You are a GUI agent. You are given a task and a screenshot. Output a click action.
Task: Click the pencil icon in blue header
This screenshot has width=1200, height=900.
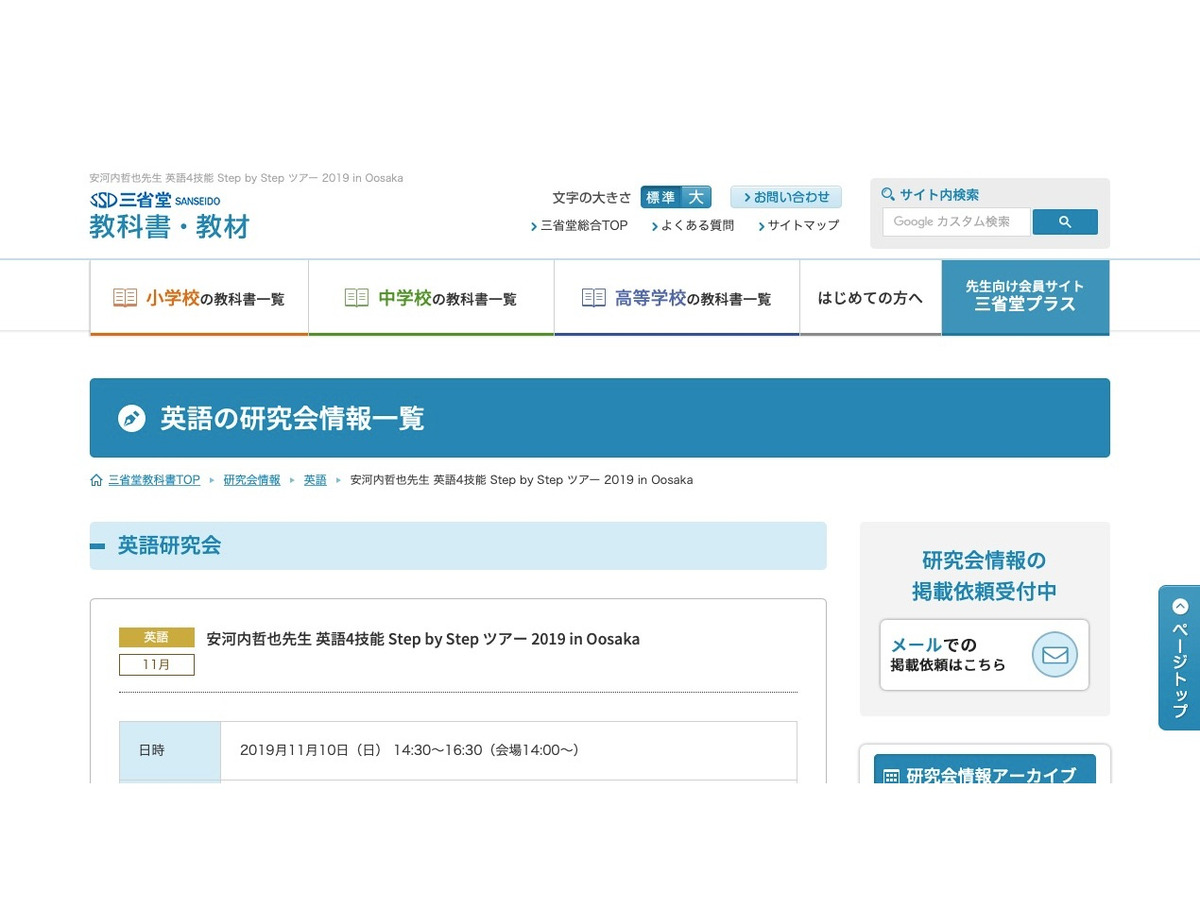(x=132, y=418)
